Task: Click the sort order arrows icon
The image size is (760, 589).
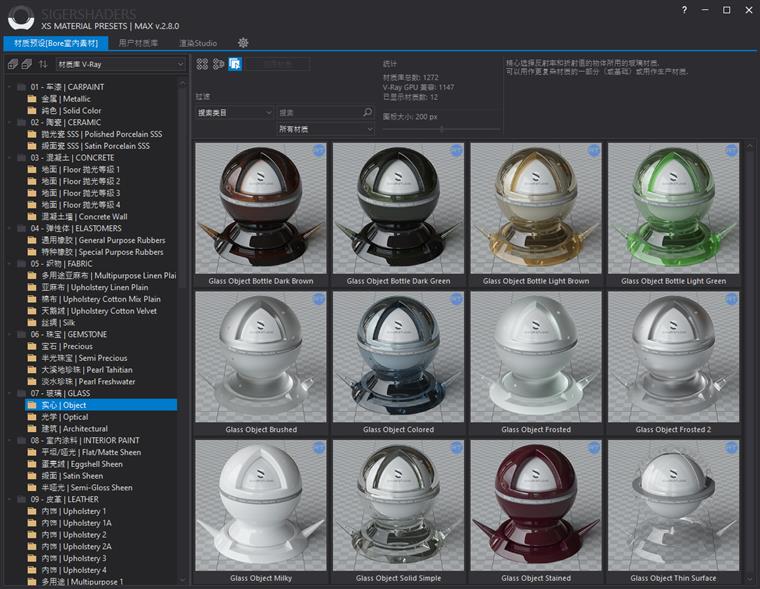Action: tap(43, 64)
